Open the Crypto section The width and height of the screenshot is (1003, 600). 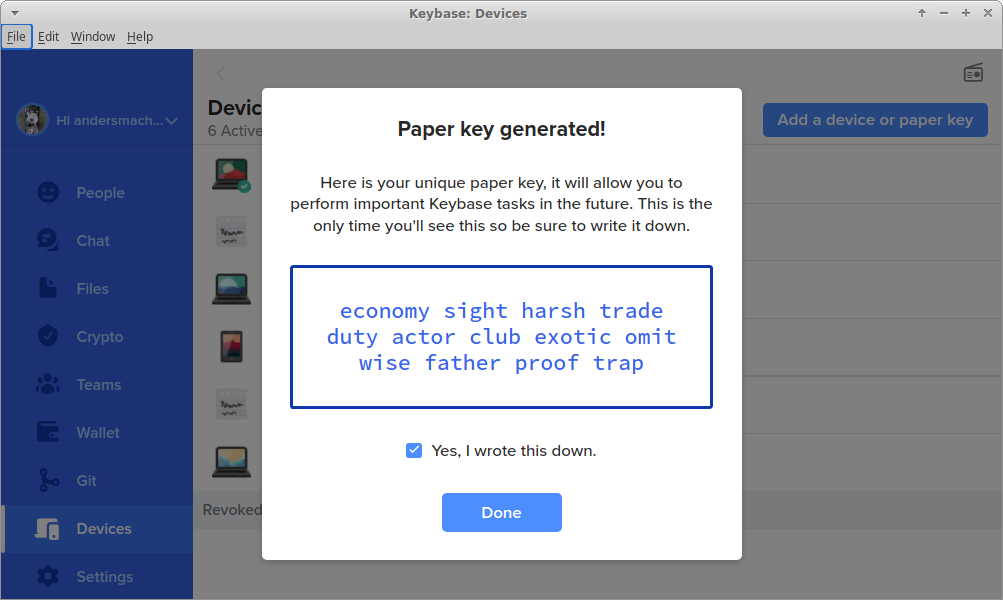(x=97, y=336)
